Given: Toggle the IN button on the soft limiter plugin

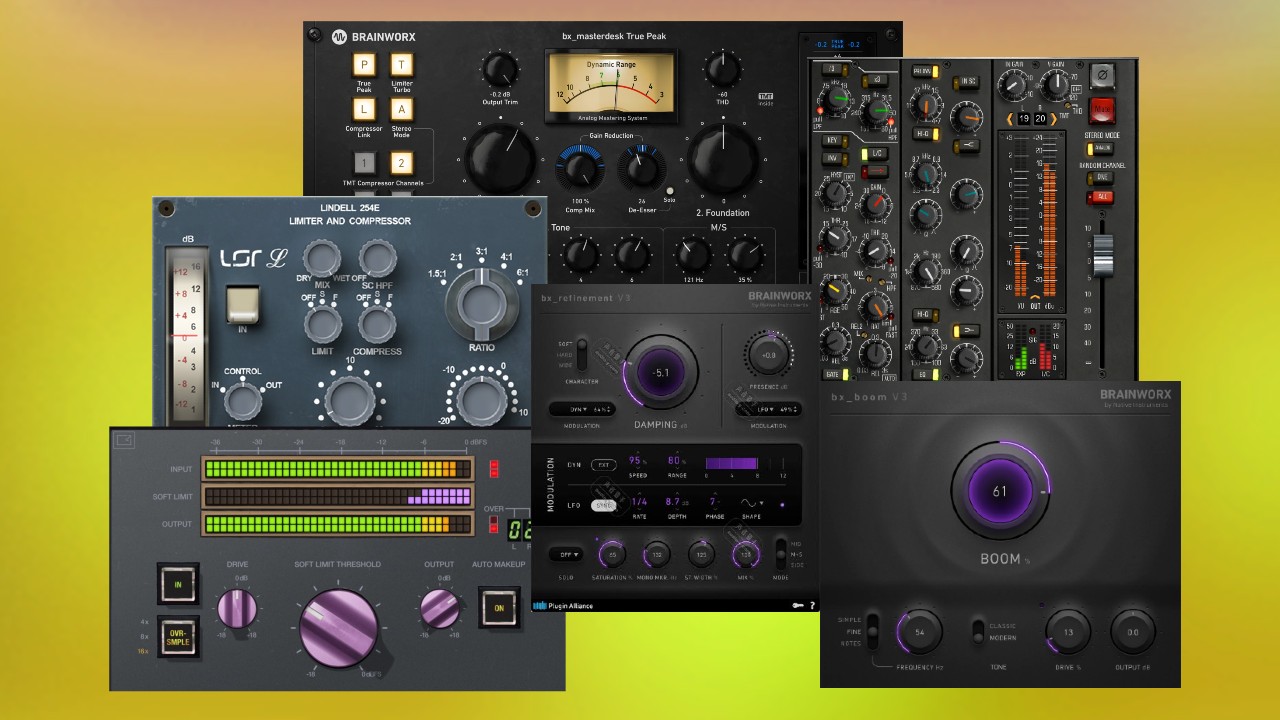Looking at the screenshot, I should point(178,584).
